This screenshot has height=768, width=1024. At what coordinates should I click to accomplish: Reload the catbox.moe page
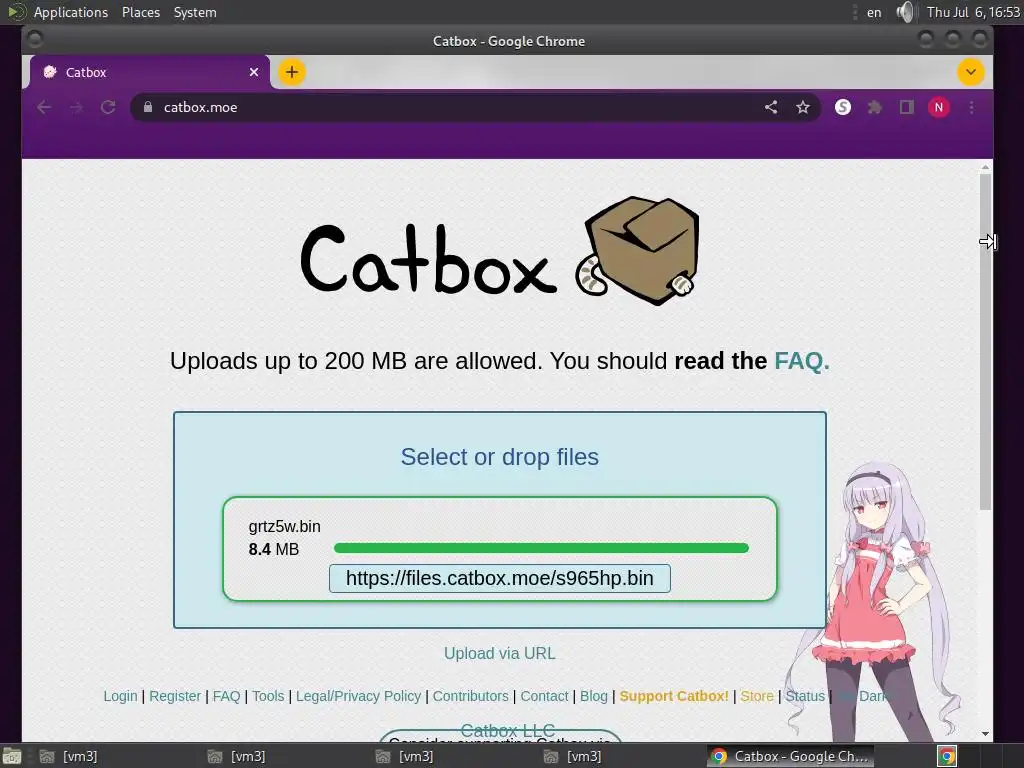(x=108, y=107)
